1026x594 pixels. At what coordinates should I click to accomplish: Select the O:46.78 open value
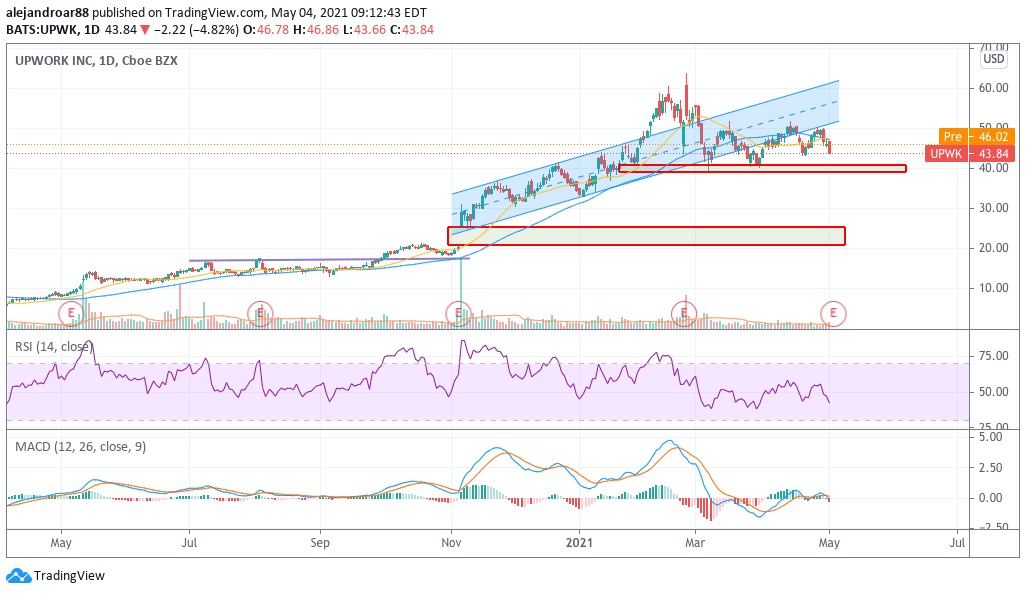268,29
